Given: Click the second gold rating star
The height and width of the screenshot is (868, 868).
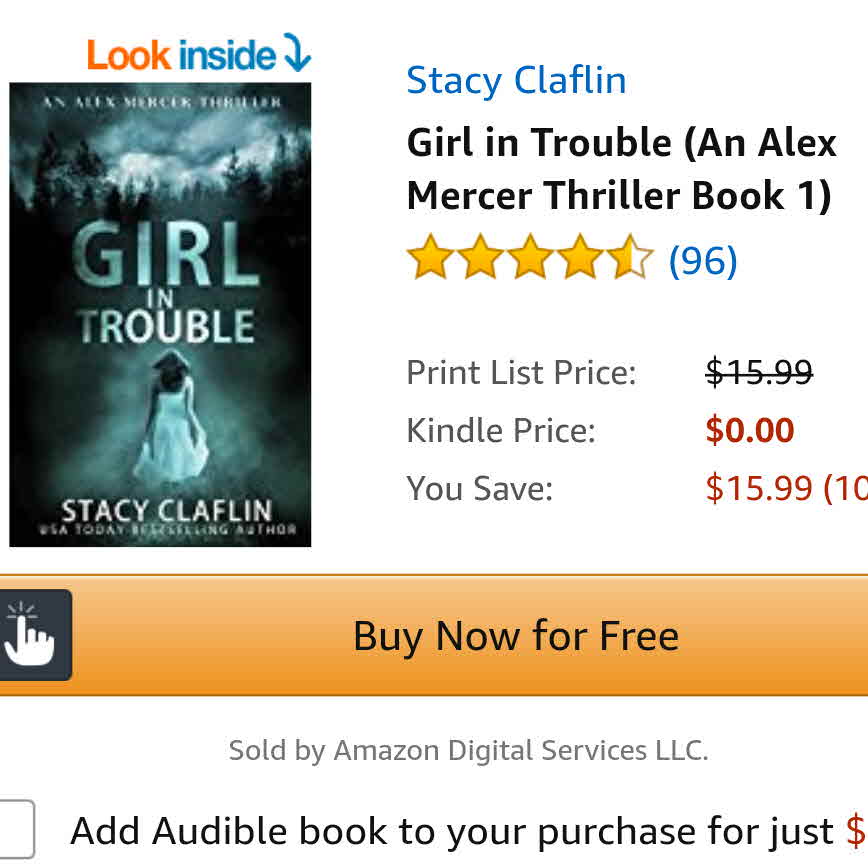Looking at the screenshot, I should [x=480, y=256].
